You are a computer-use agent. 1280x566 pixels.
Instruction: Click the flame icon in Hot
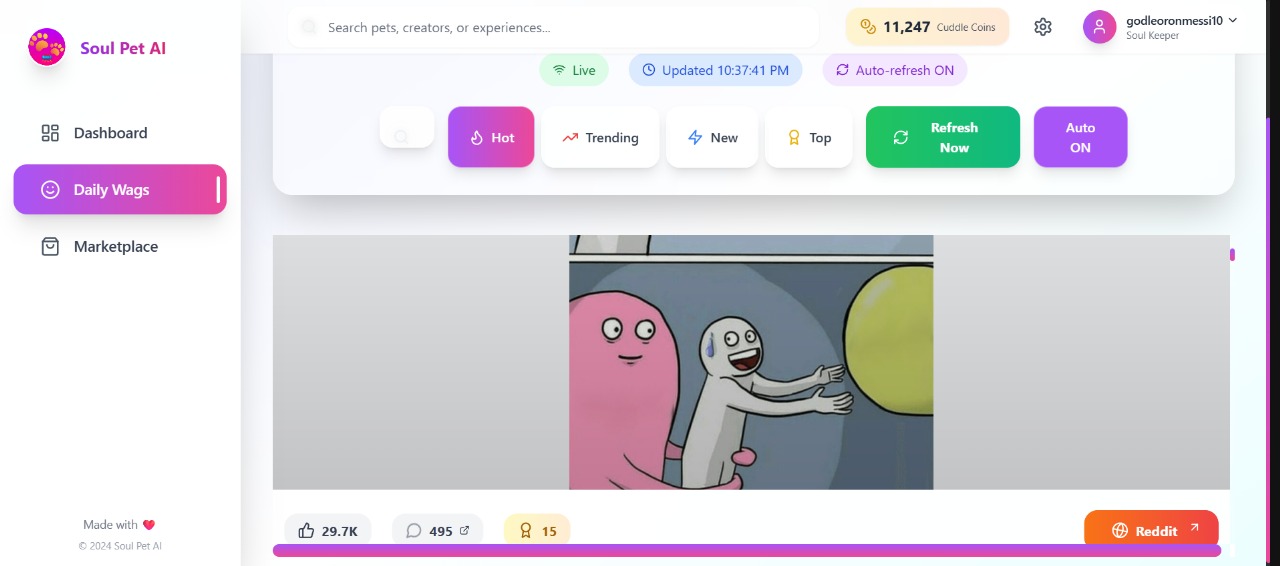477,138
